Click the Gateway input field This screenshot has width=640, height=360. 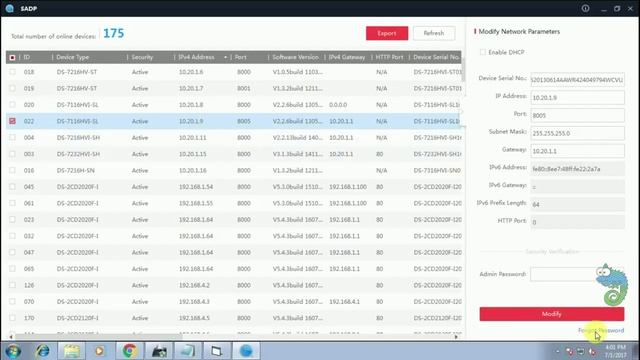click(577, 151)
